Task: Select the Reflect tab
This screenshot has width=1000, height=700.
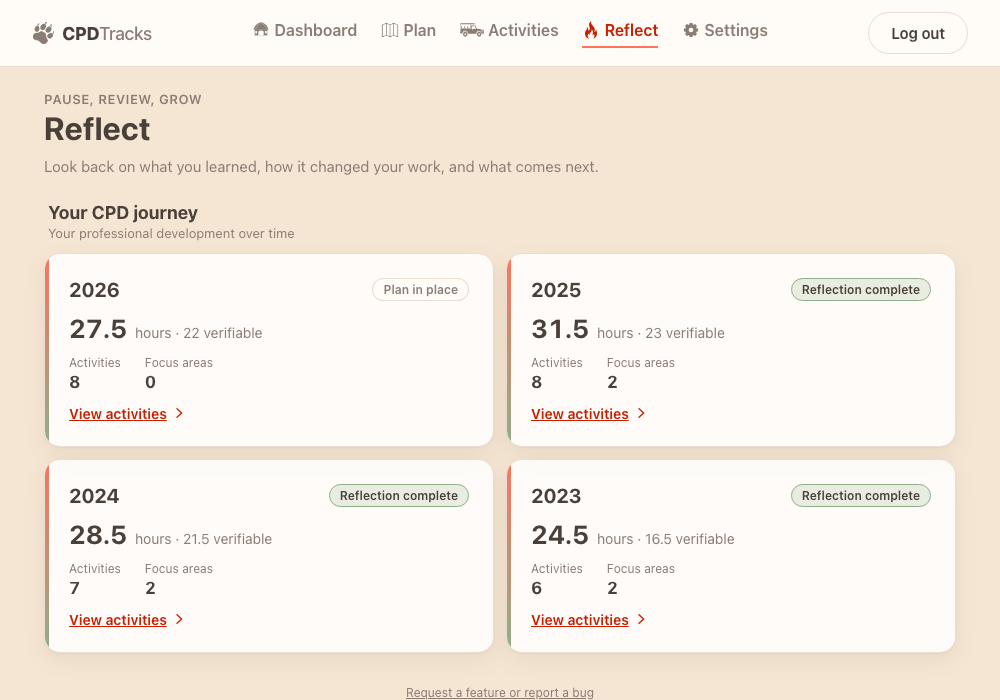Action: 620,30
